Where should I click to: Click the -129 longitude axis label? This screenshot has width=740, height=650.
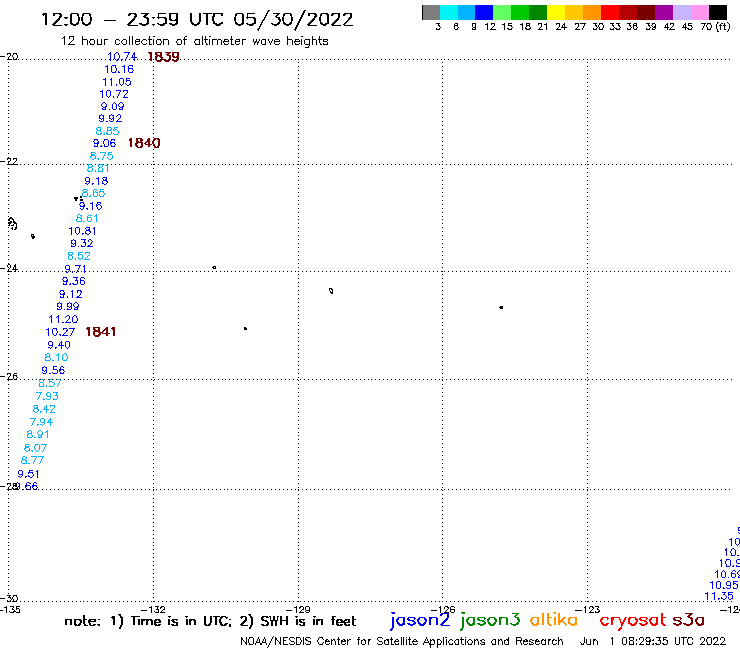coord(299,609)
